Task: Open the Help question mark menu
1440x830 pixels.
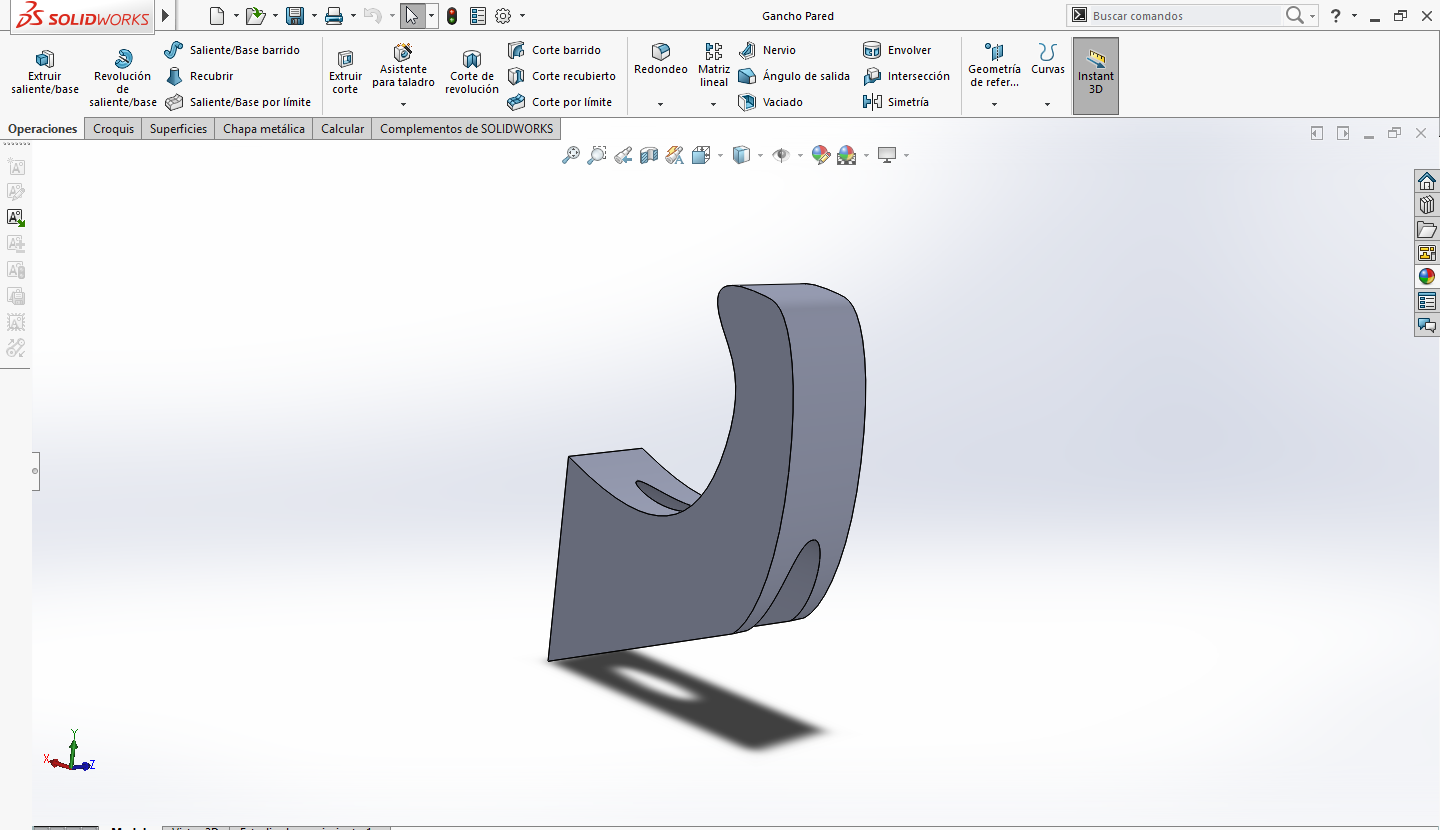Action: click(1335, 15)
